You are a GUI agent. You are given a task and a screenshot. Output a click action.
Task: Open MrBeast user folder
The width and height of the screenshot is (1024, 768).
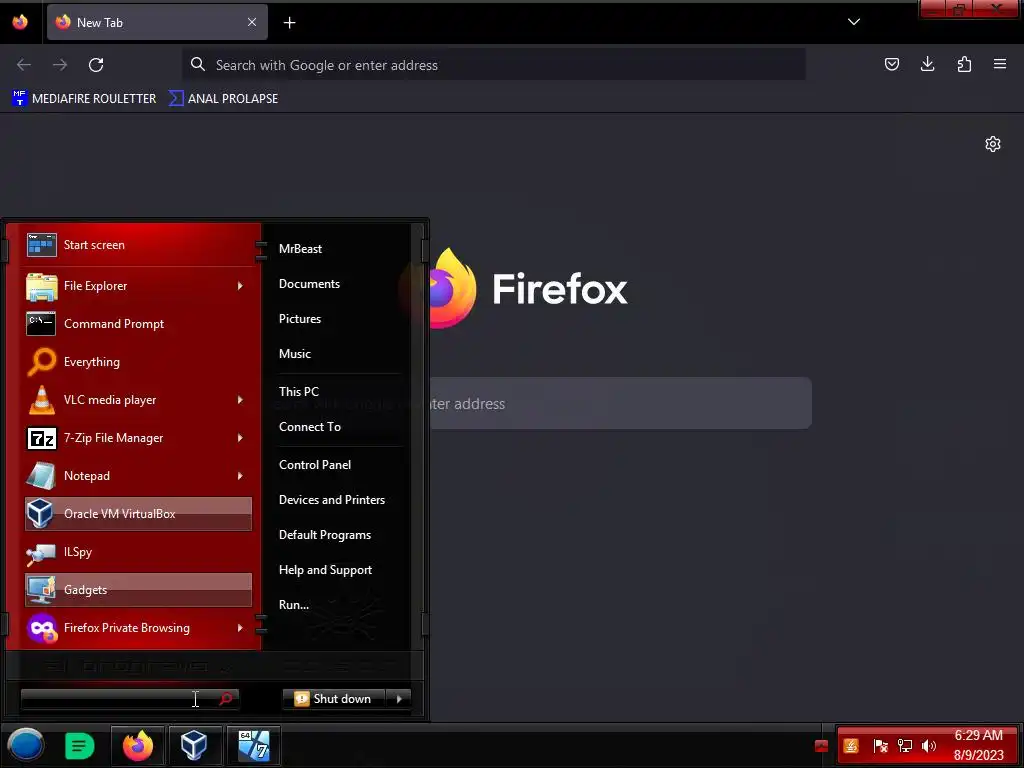(300, 249)
